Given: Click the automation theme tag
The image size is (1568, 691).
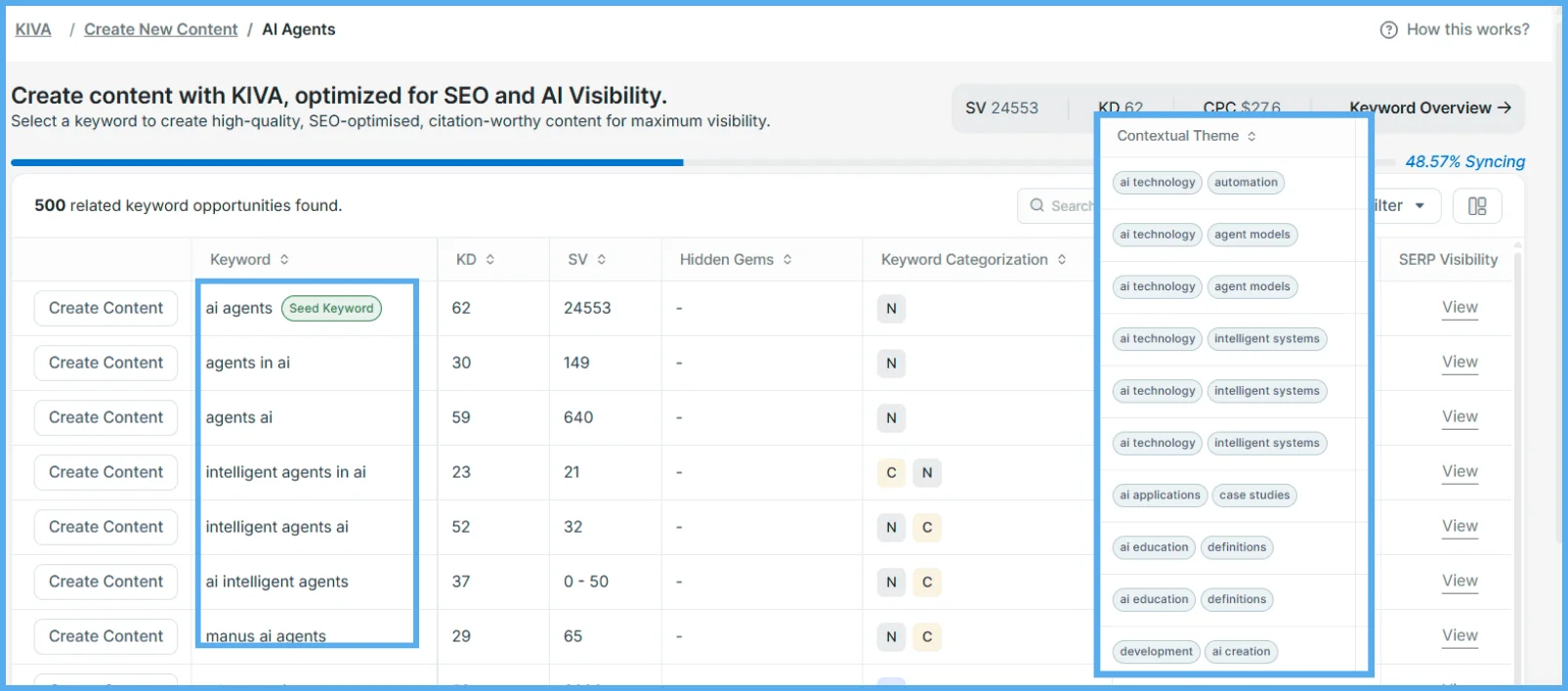Looking at the screenshot, I should [1246, 183].
